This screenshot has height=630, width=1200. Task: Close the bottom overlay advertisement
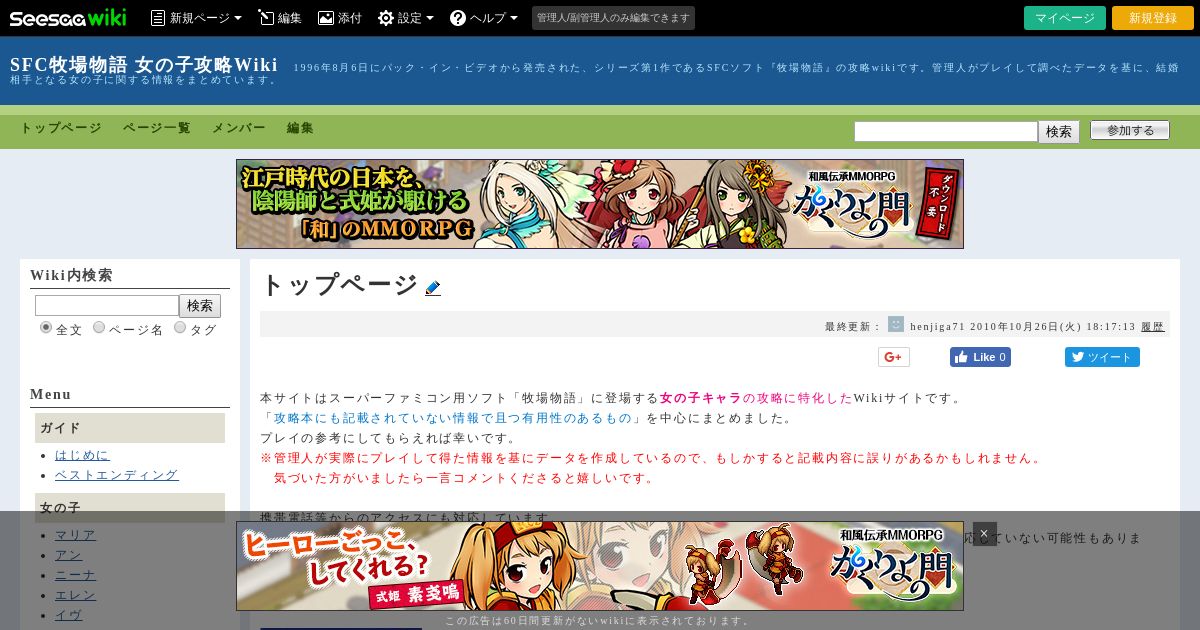click(984, 534)
